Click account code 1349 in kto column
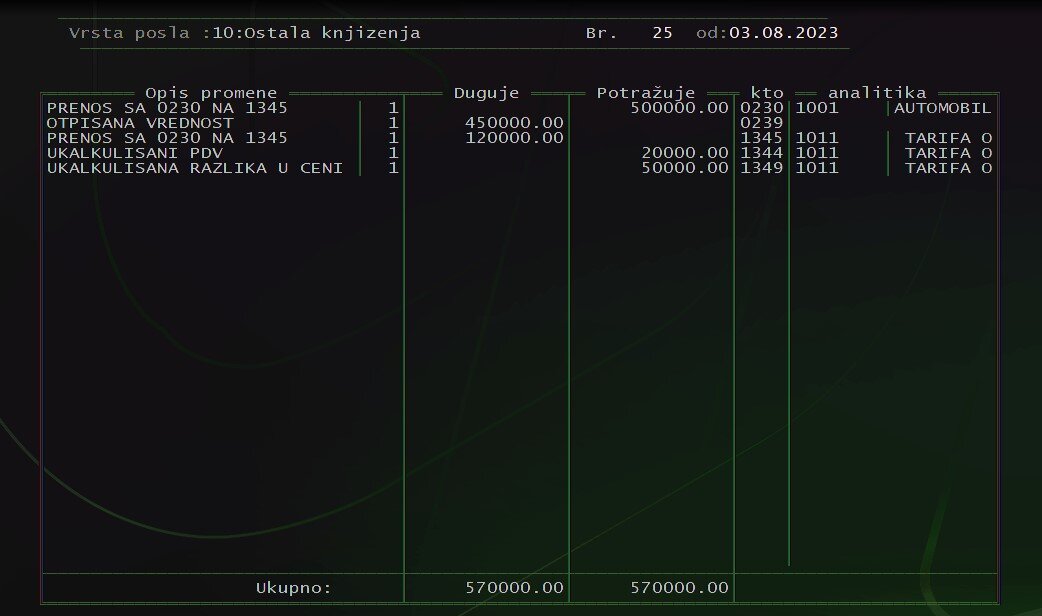1042x616 pixels. [x=762, y=167]
